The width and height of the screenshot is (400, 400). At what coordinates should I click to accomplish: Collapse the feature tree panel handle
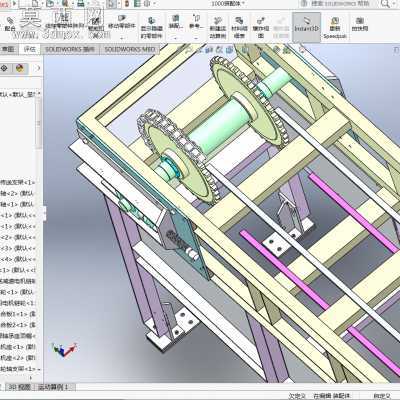click(44, 213)
